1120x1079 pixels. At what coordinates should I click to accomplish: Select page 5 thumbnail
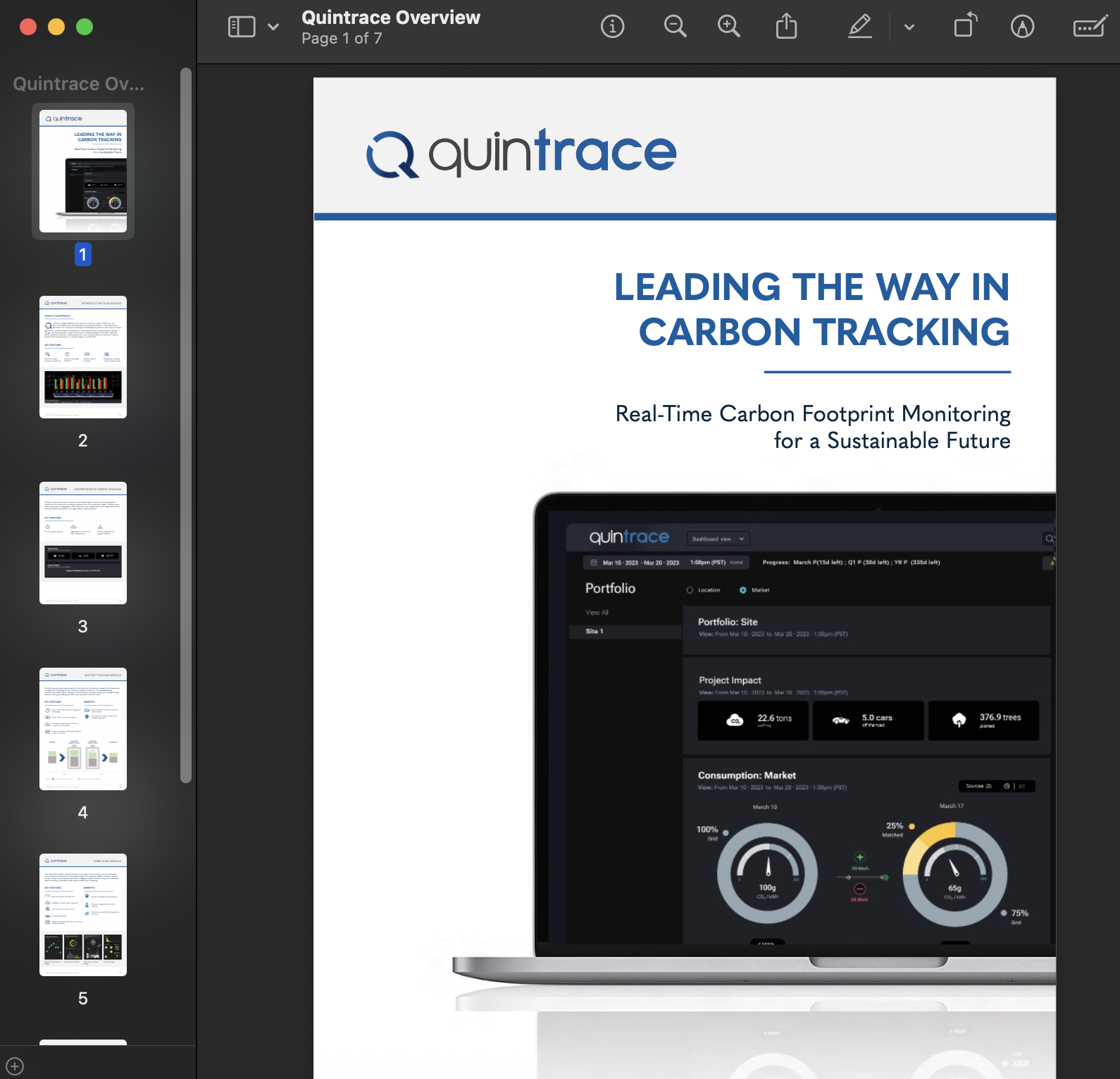pyautogui.click(x=83, y=915)
